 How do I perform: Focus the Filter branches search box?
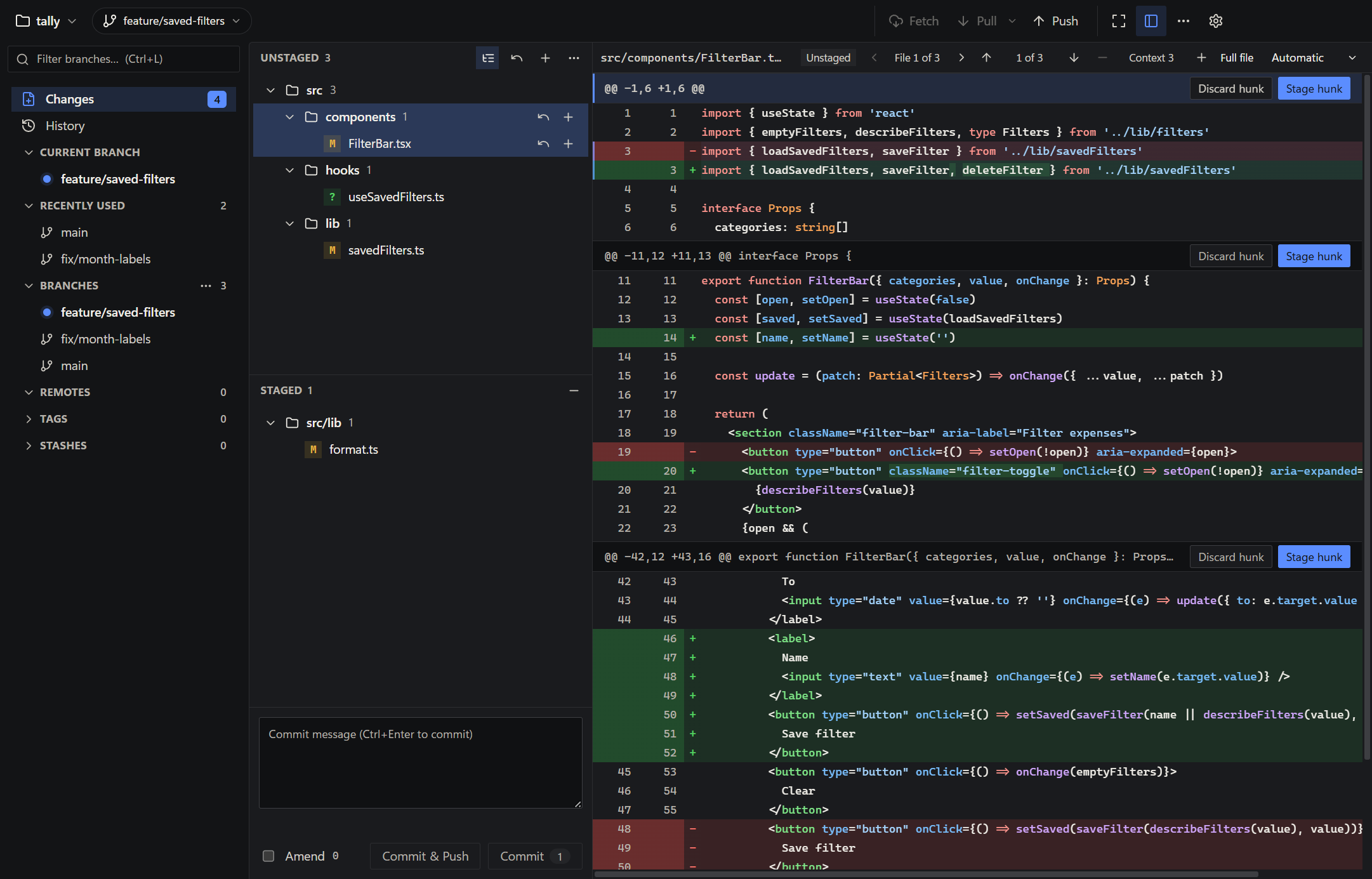(124, 59)
